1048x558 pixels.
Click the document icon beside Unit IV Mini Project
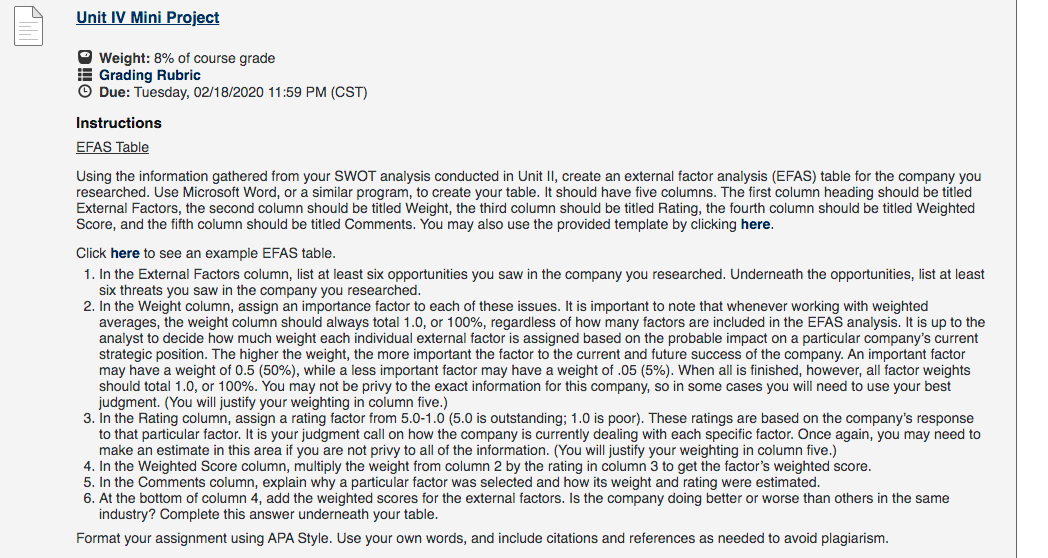tap(29, 26)
